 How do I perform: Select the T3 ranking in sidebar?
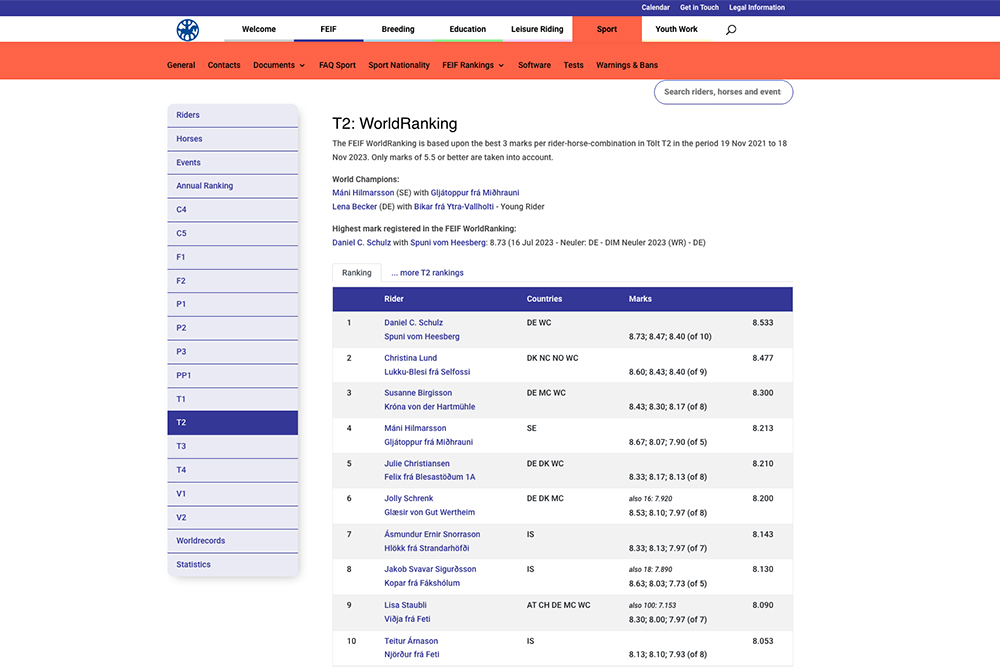pyautogui.click(x=233, y=446)
